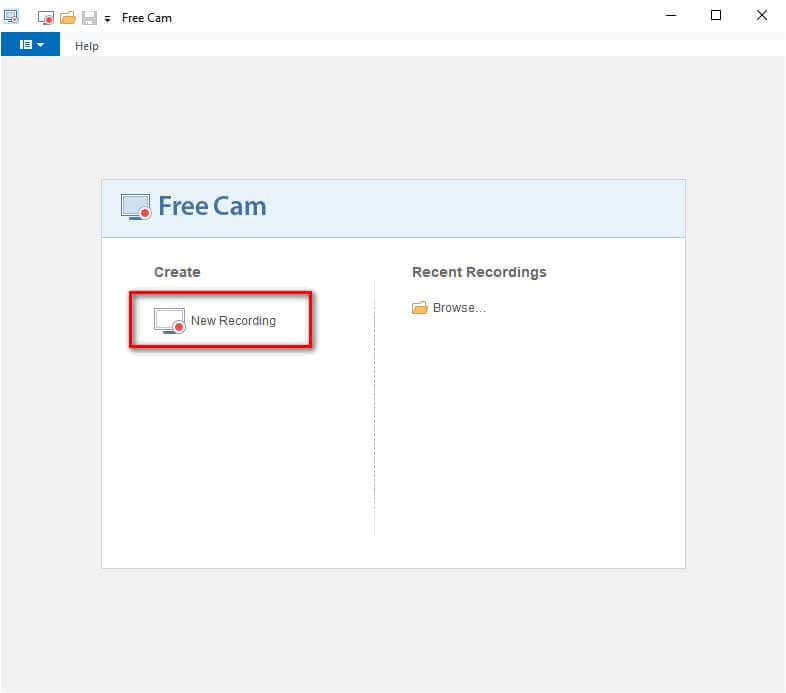This screenshot has width=786, height=693.
Task: Start new recording from quick access toolbar
Action: pyautogui.click(x=45, y=17)
